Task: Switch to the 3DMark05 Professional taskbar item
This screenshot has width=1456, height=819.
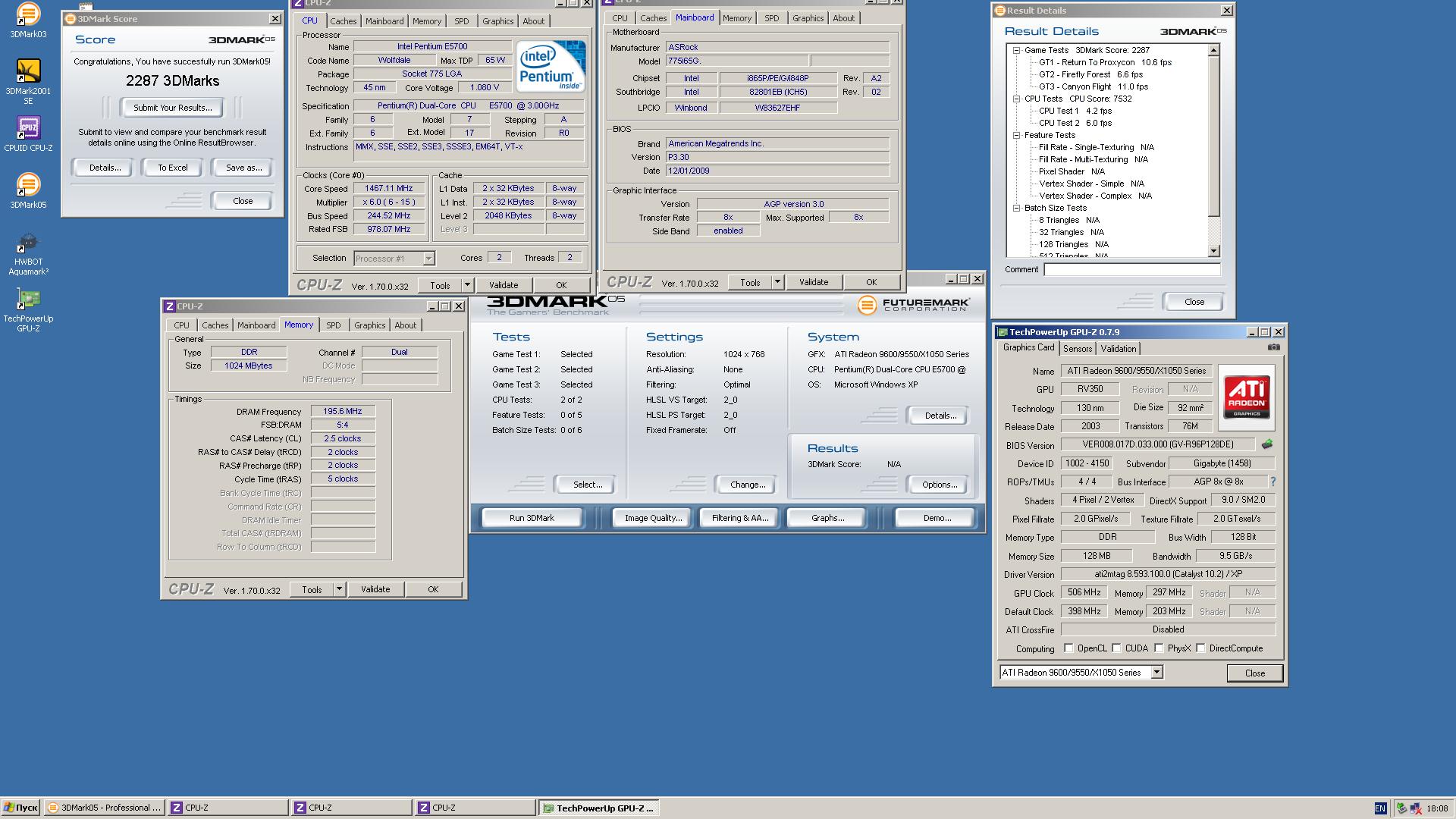Action: coord(105,808)
